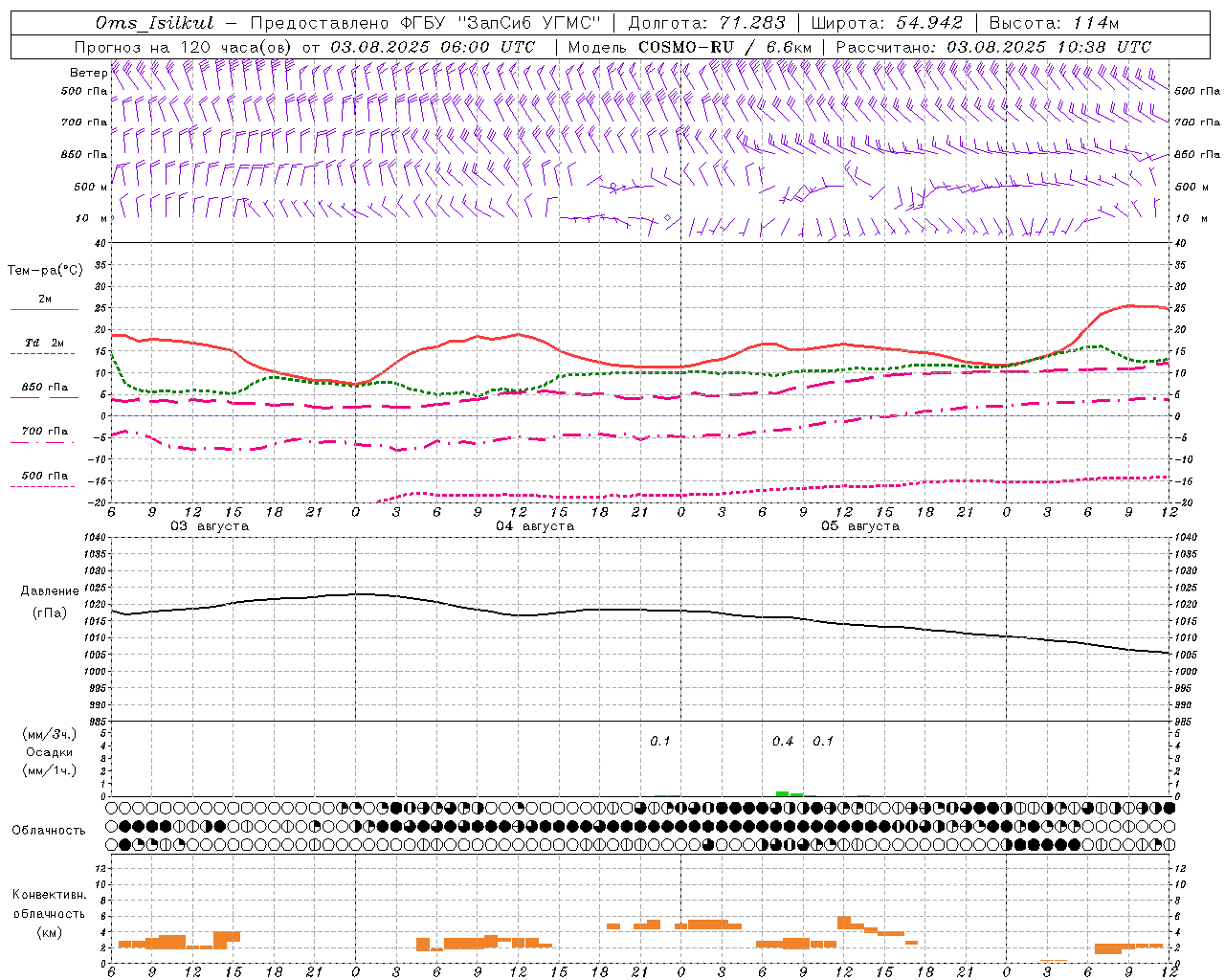Click the 04 августа date label
The width and height of the screenshot is (1225, 980).
[535, 526]
